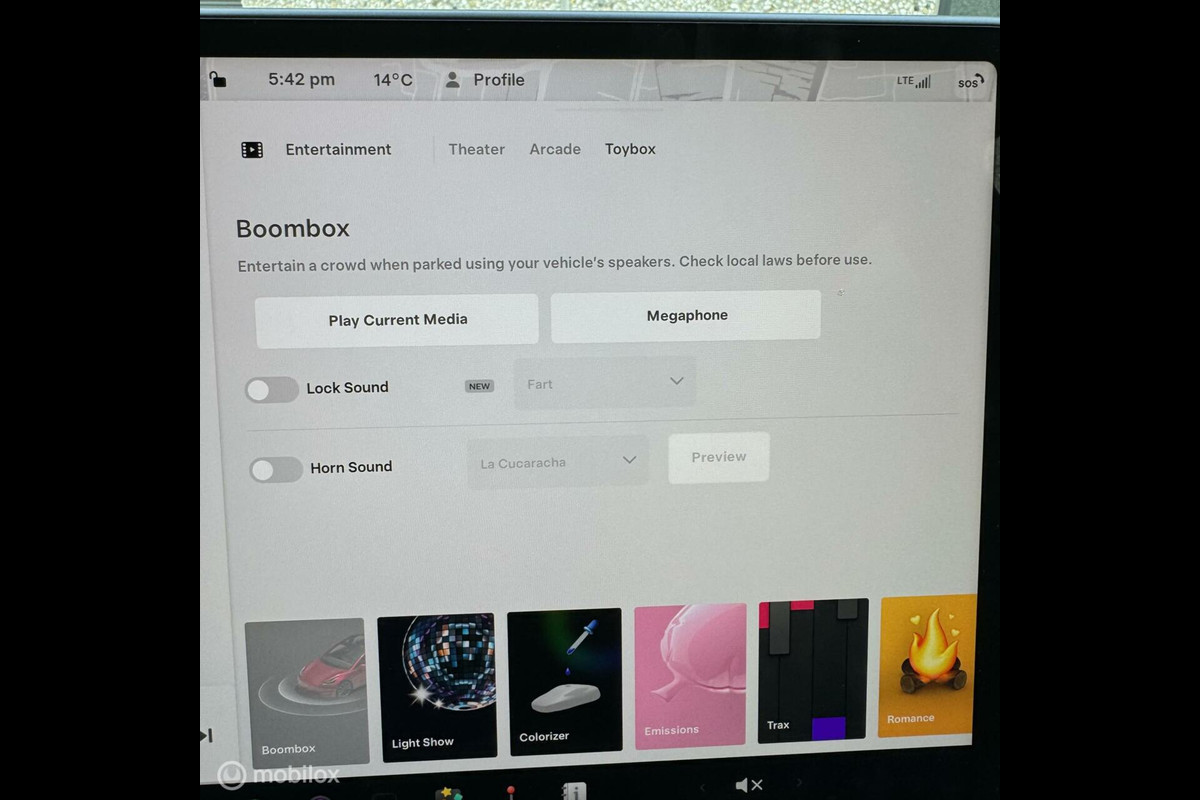Viewport: 1200px width, 800px height.
Task: Activate the Megaphone button
Action: (686, 316)
